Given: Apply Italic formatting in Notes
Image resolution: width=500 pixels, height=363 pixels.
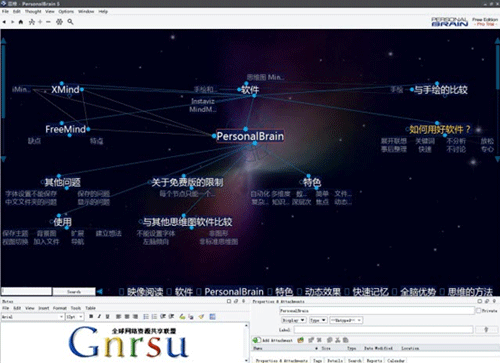Looking at the screenshot, I should coord(99,317).
